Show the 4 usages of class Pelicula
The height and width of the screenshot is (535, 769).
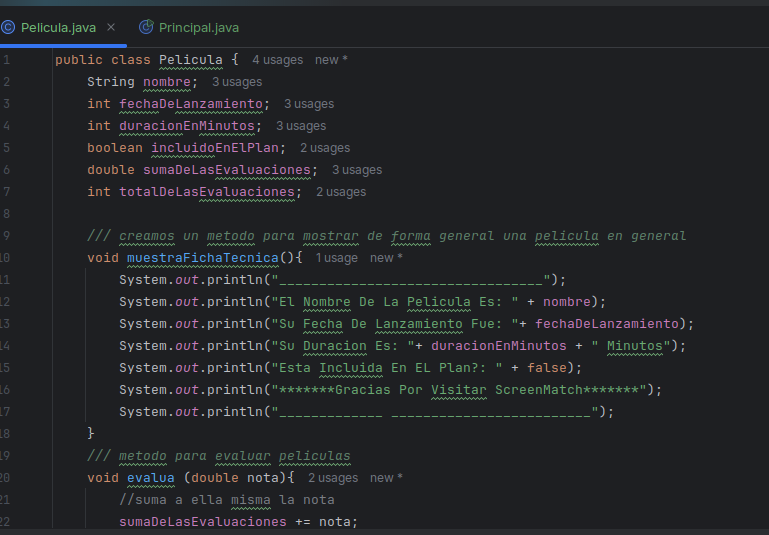(x=277, y=60)
